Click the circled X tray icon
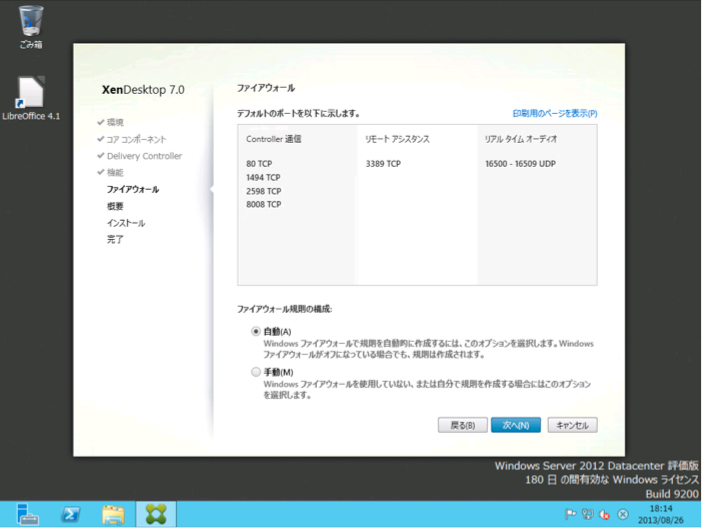 click(x=623, y=514)
